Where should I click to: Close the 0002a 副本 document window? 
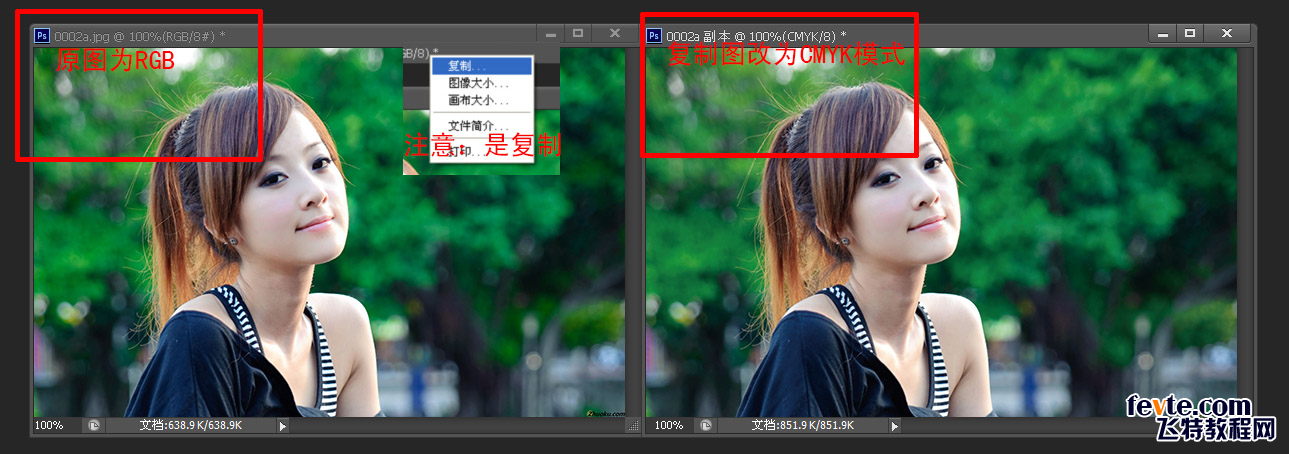point(1227,34)
